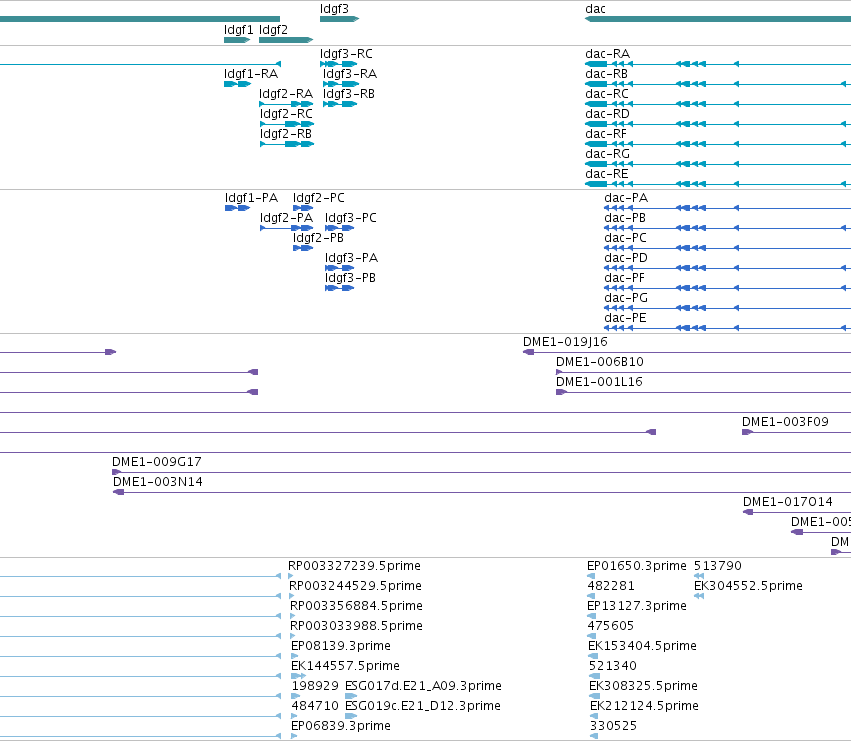Click the Idgf2-PC protein feature
This screenshot has width=851, height=741.
coord(303,208)
